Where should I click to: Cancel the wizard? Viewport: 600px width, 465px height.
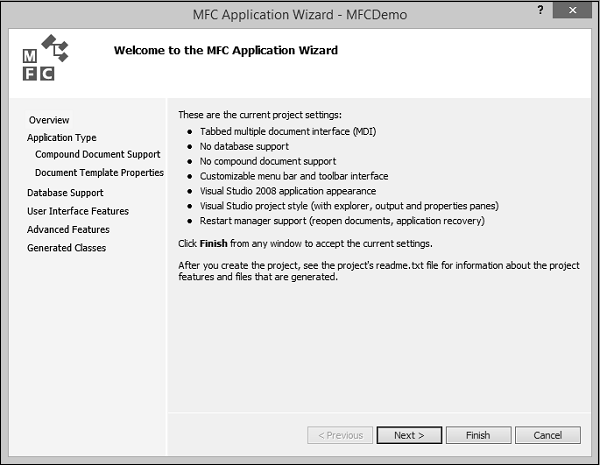tap(547, 435)
